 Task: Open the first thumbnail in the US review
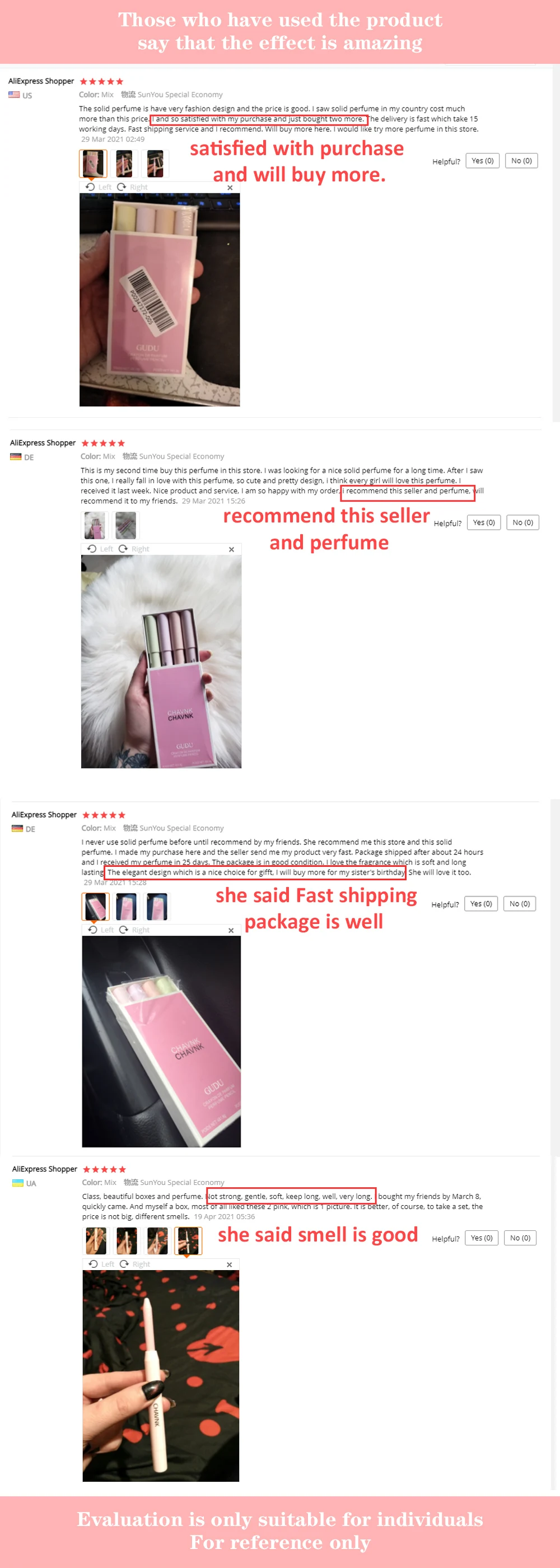tap(94, 163)
